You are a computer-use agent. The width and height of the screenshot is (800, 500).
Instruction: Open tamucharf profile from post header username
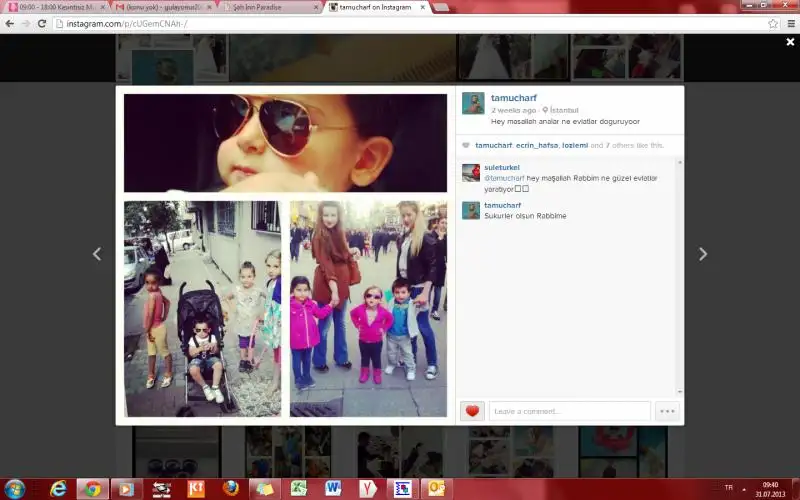(514, 98)
